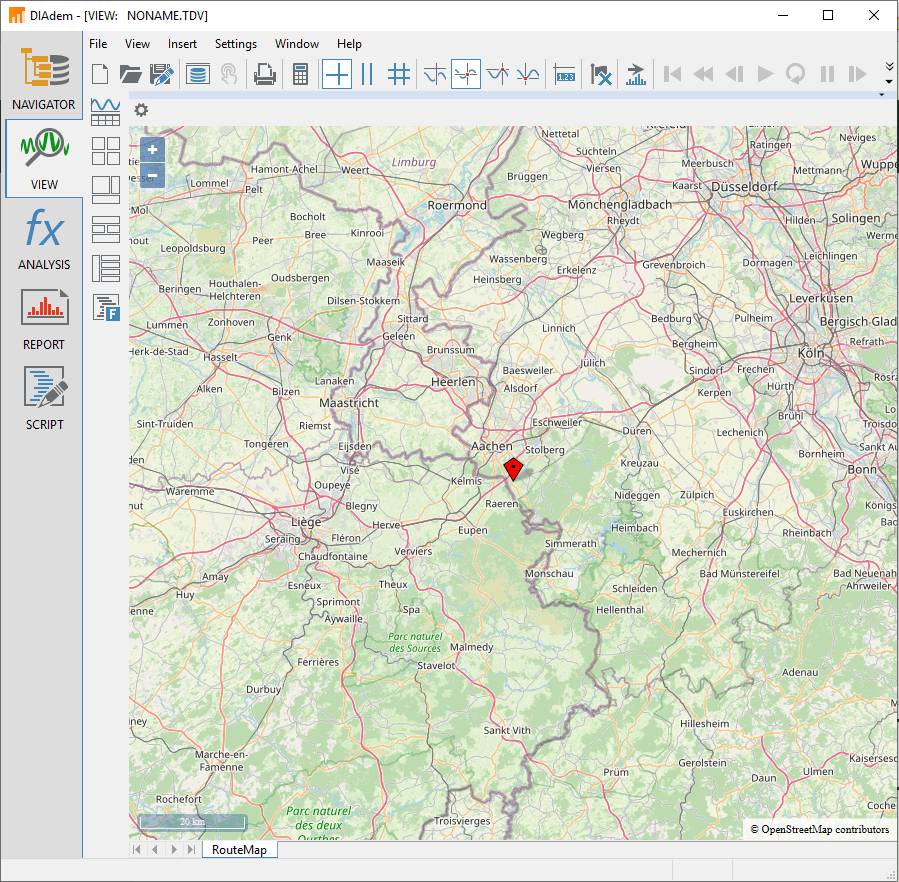Zoom in on the map
Image resolution: width=899 pixels, height=882 pixels.
point(153,150)
